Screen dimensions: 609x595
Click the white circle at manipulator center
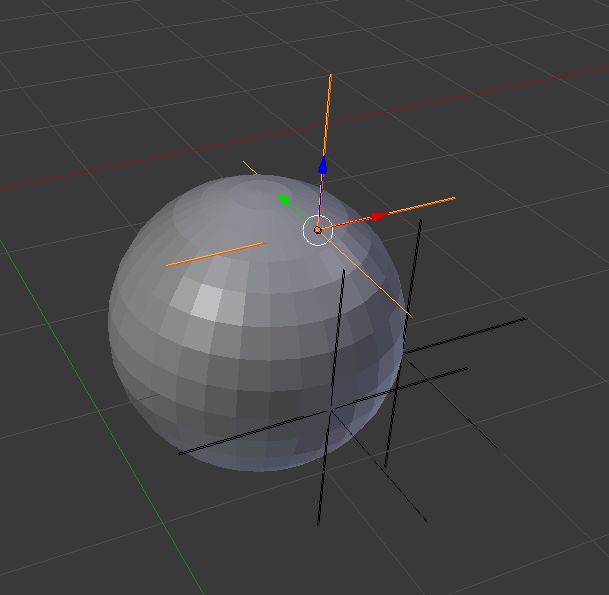tap(318, 230)
